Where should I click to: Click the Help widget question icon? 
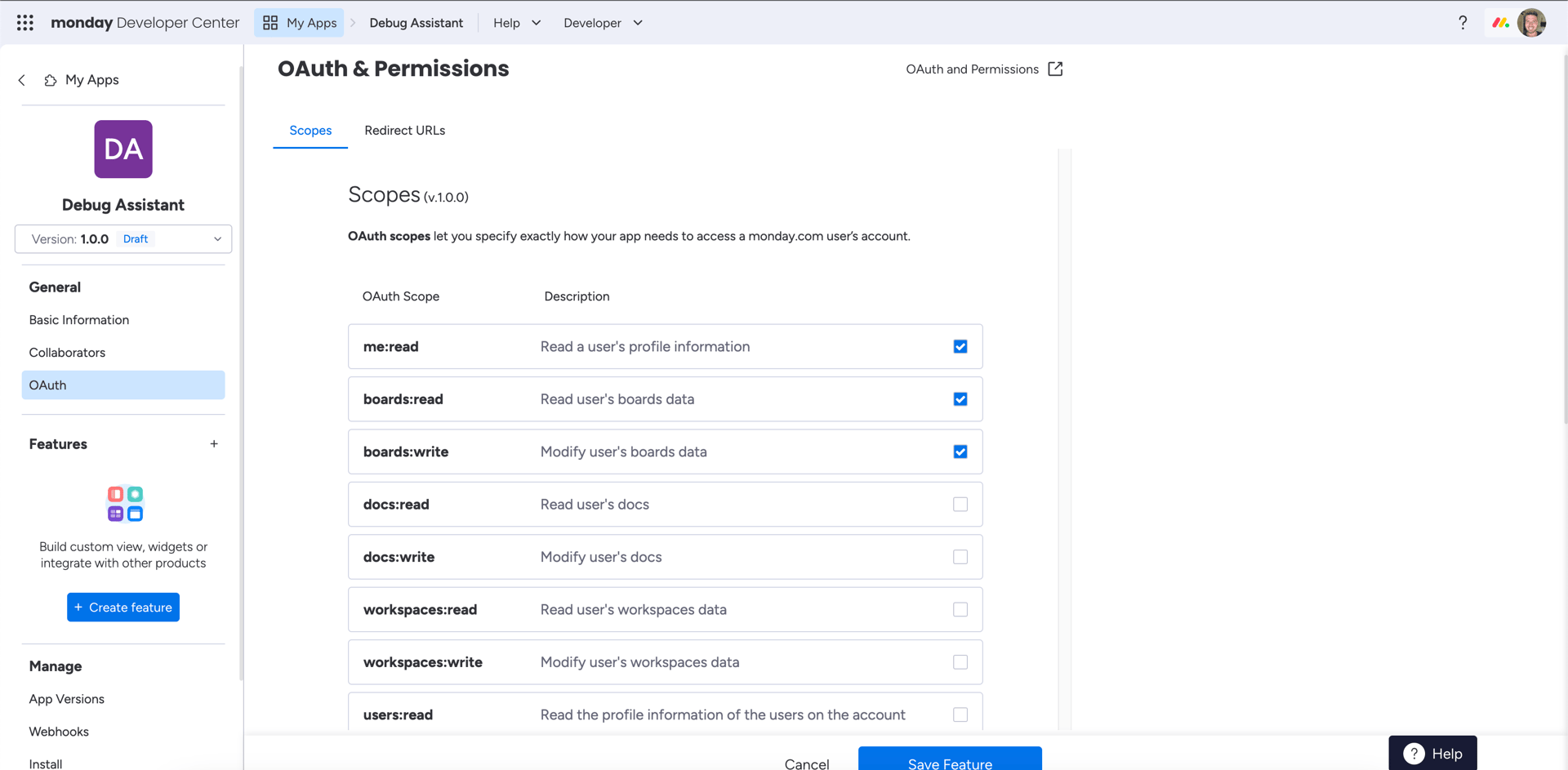(x=1414, y=754)
